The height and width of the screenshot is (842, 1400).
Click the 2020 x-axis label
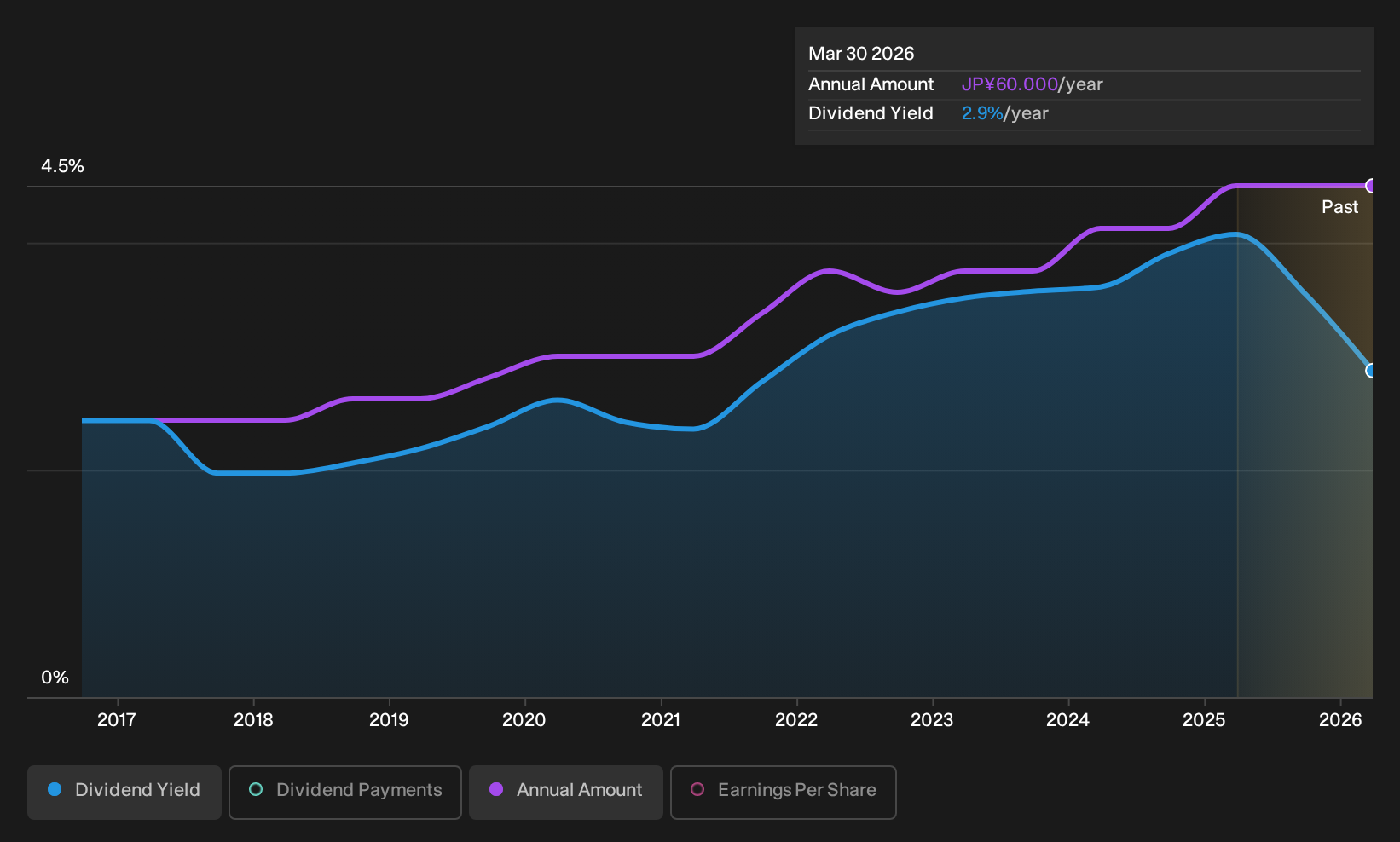pyautogui.click(x=524, y=720)
